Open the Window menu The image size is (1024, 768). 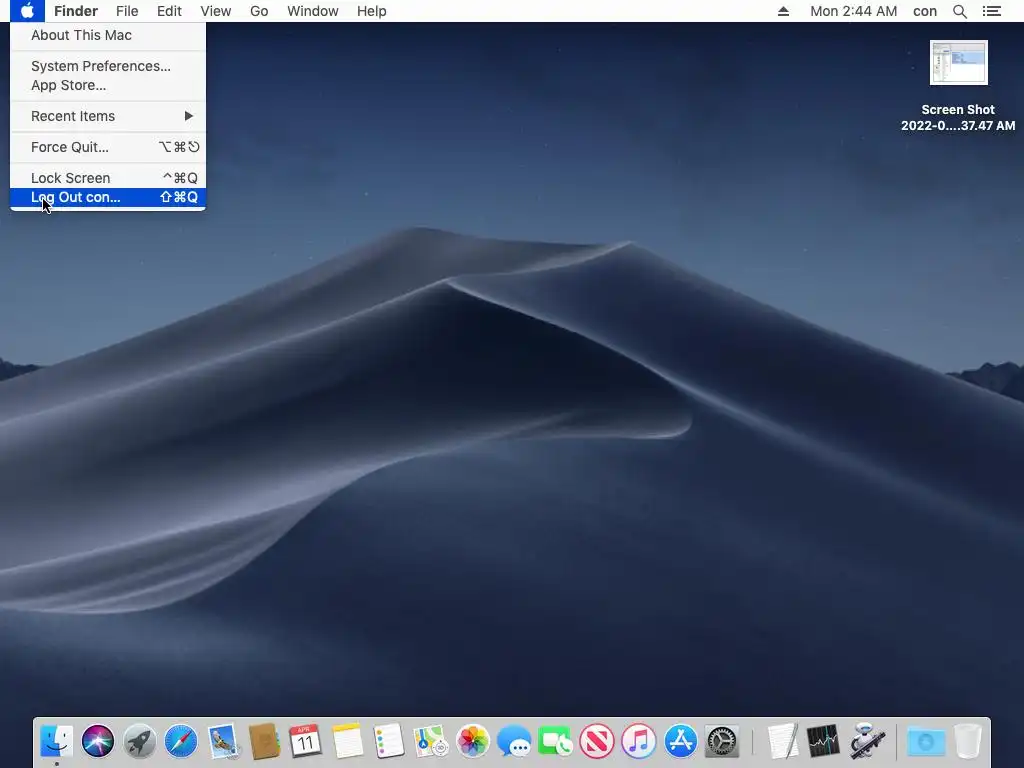pyautogui.click(x=313, y=11)
